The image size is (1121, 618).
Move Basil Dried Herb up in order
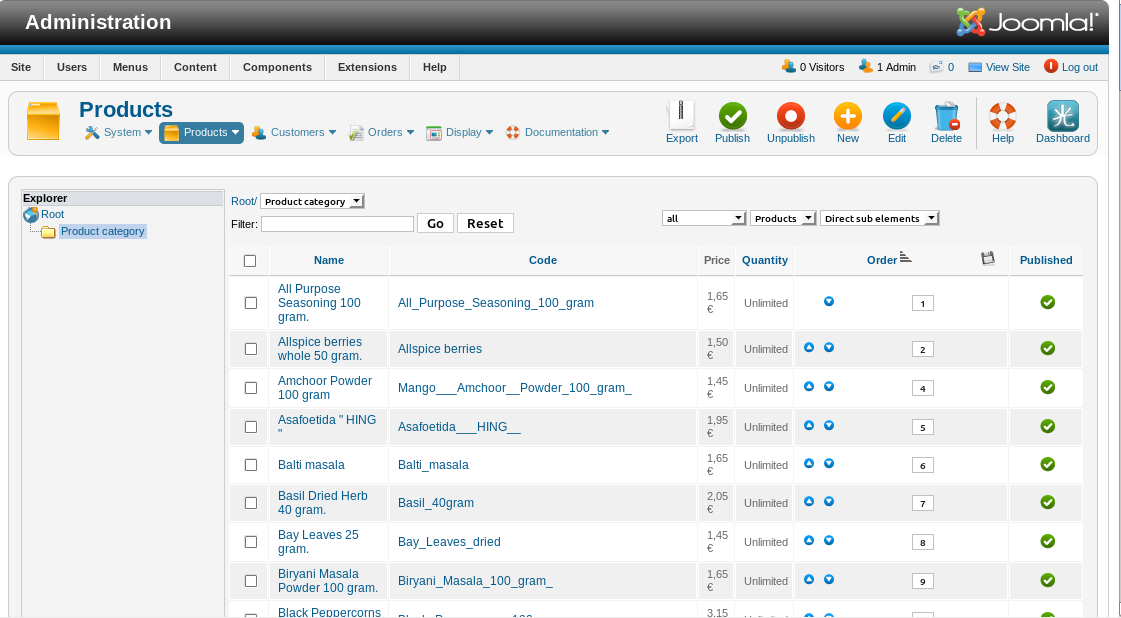[x=809, y=501]
